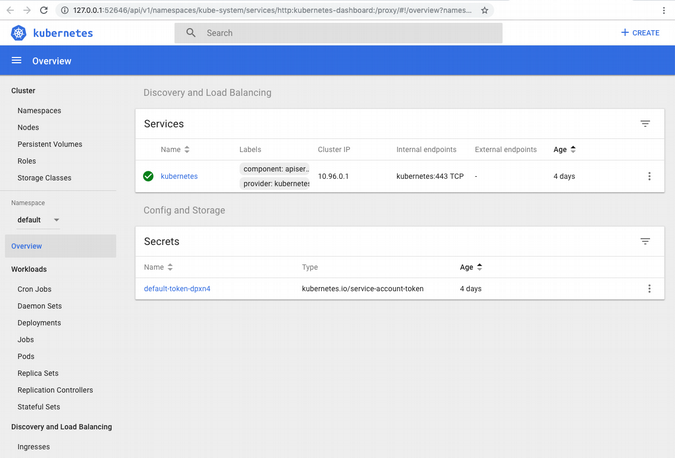Click the Config and Storage heading
The height and width of the screenshot is (458, 675).
[x=184, y=210]
